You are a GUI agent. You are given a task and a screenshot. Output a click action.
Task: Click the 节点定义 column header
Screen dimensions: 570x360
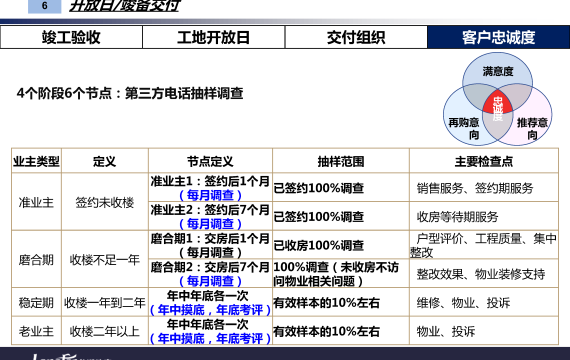210,161
